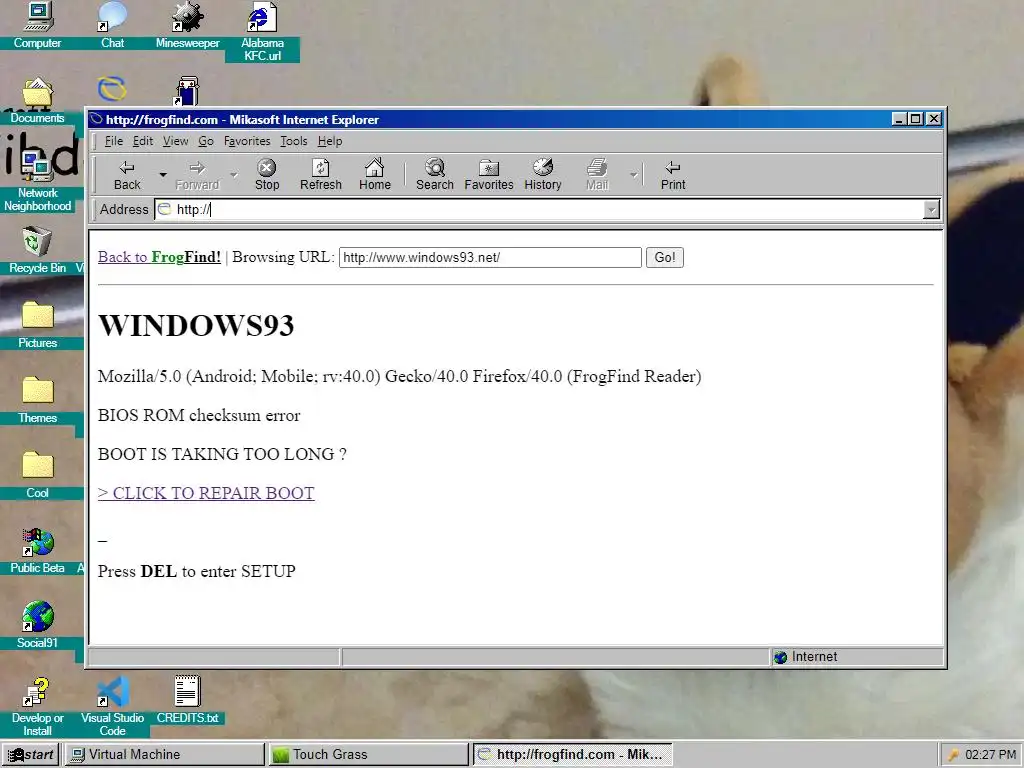The image size is (1024, 768).
Task: Expand the Mail dropdown arrow
Action: [x=633, y=175]
